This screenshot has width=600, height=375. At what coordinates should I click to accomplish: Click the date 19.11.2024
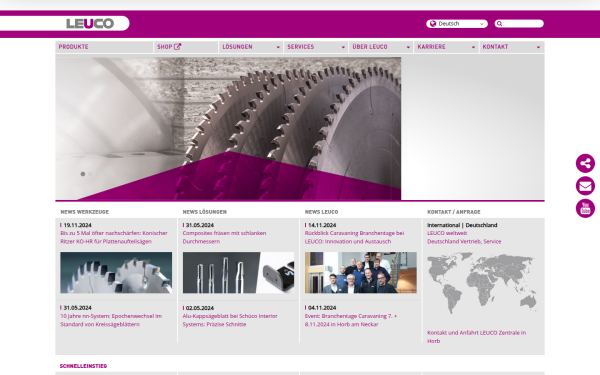click(77, 225)
